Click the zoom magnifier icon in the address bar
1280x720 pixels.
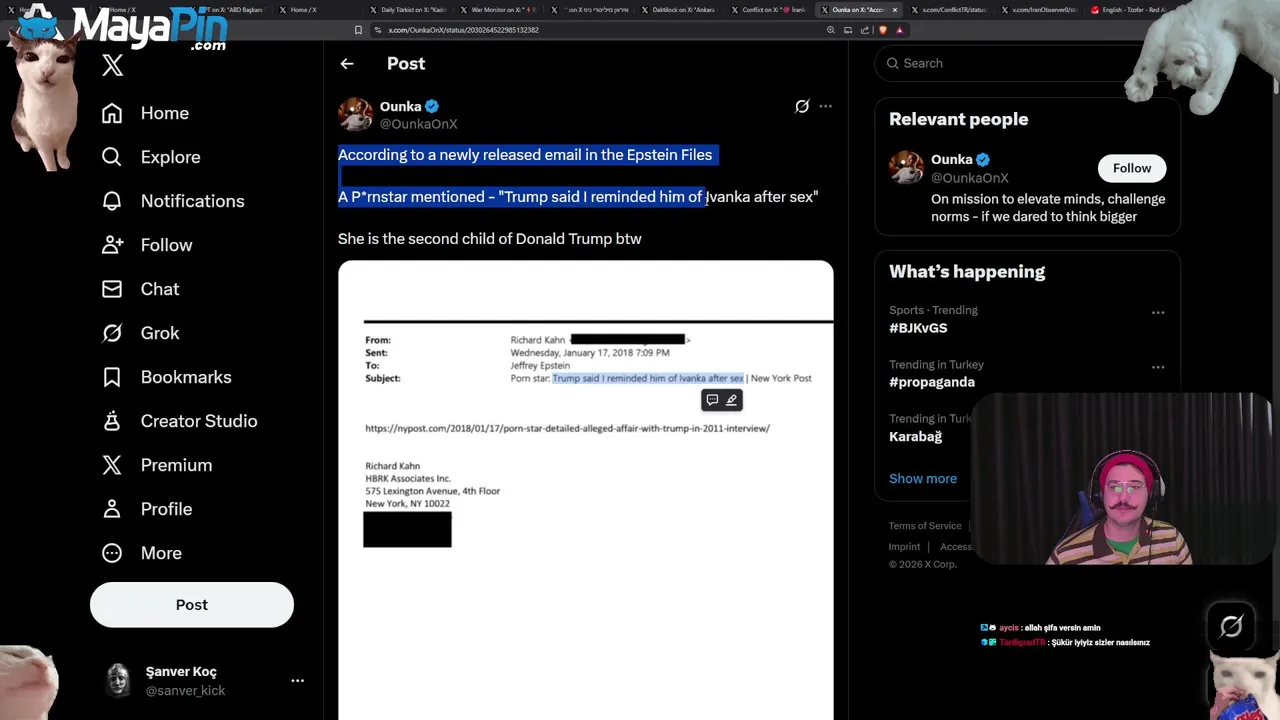[x=831, y=30]
